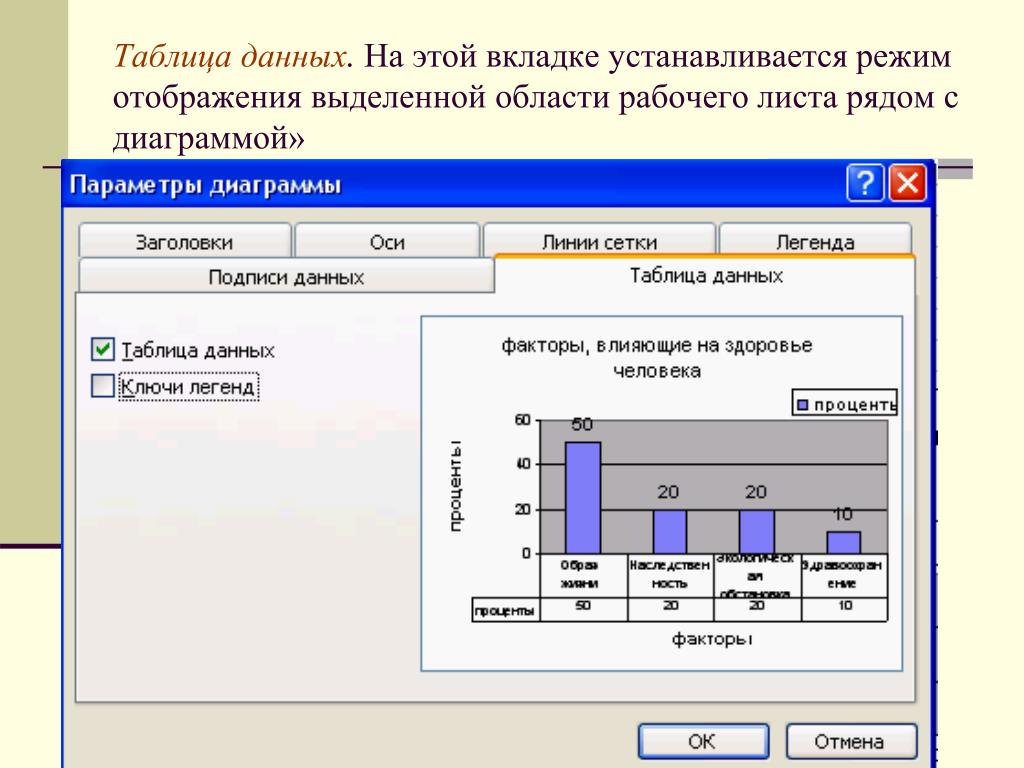1024x768 pixels.
Task: Select the Таблица данных tab
Action: [706, 275]
